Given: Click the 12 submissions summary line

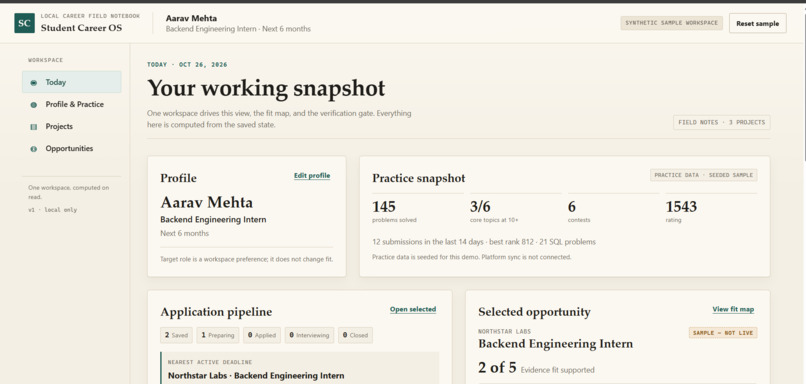Looking at the screenshot, I should [484, 242].
